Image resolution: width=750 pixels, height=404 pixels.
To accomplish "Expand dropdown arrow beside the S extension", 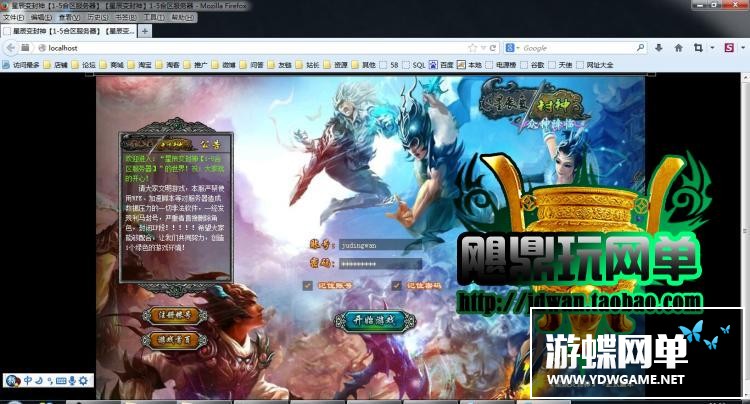I will point(743,48).
